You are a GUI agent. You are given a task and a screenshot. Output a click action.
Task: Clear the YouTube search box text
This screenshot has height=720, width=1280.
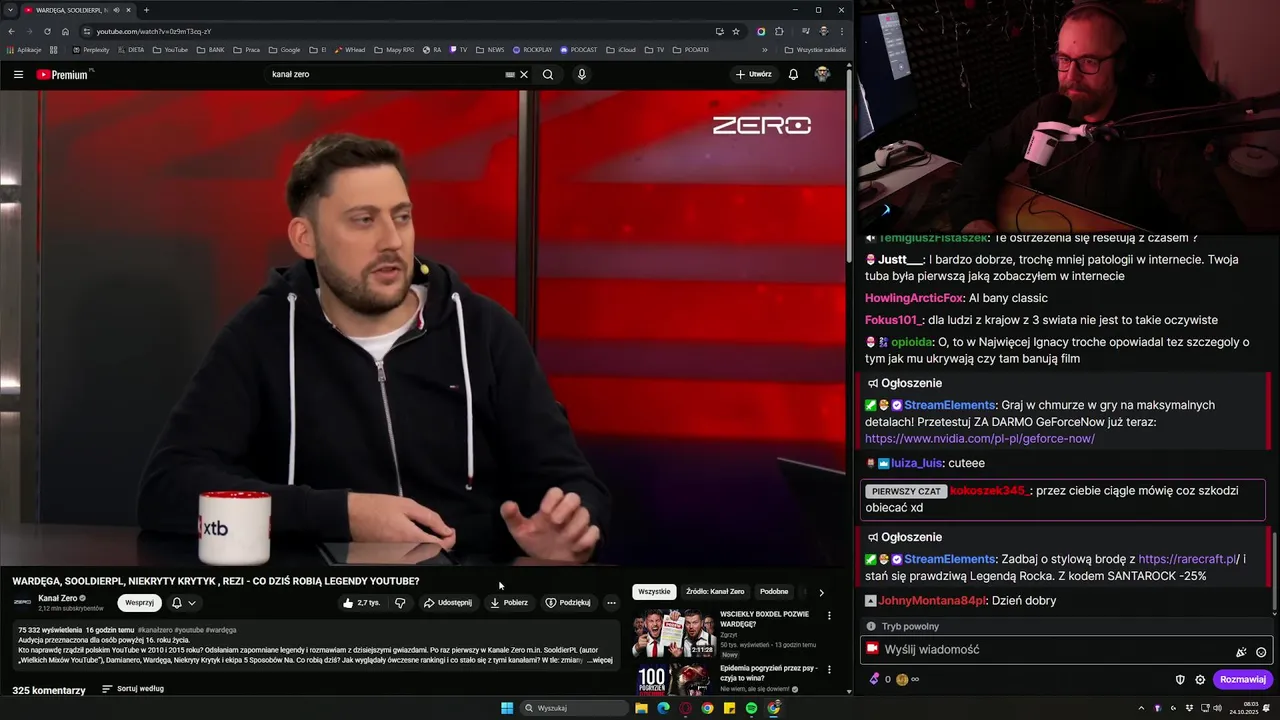(x=524, y=74)
